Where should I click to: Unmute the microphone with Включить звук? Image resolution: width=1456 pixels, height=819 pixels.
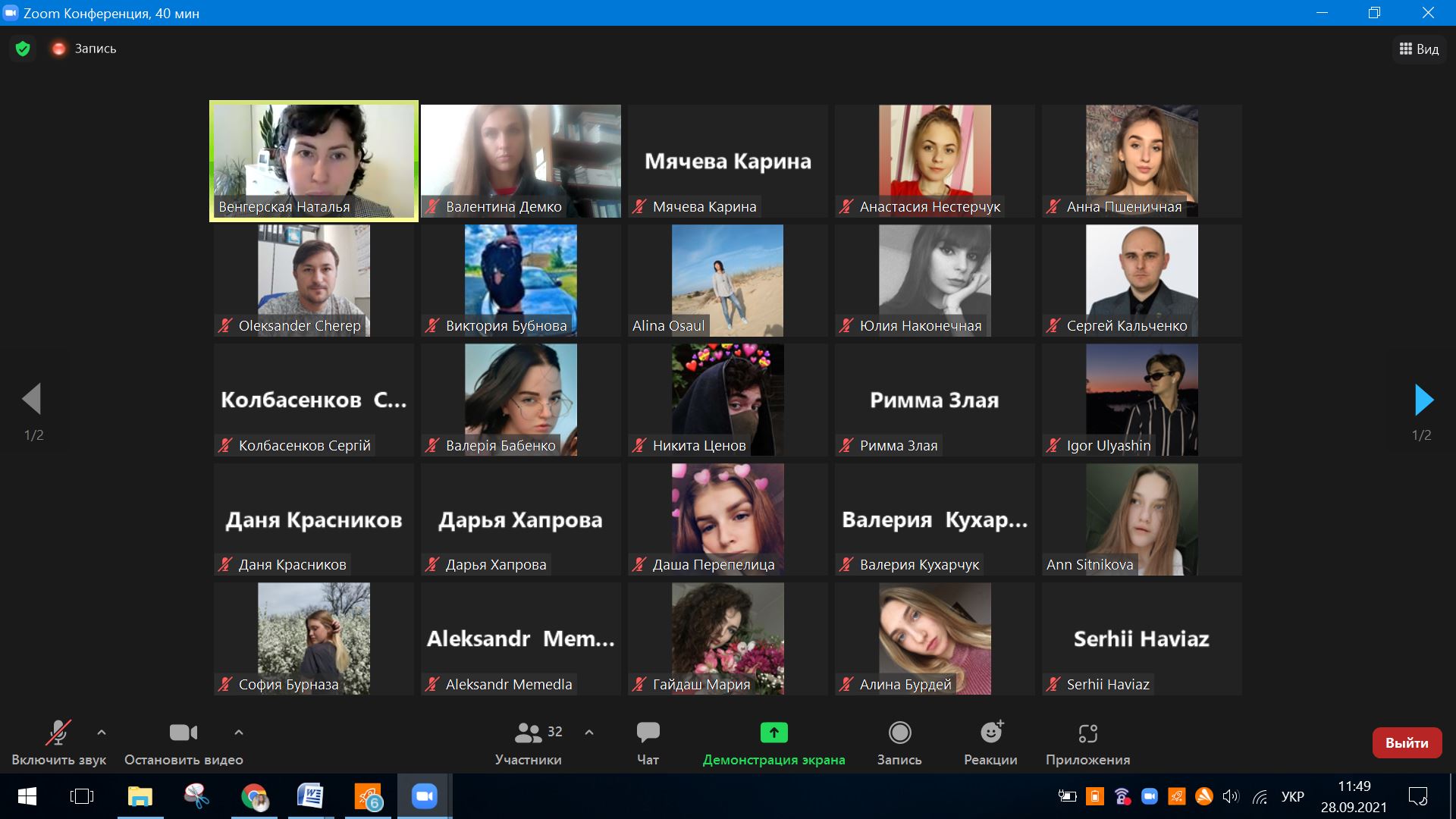coord(58,733)
